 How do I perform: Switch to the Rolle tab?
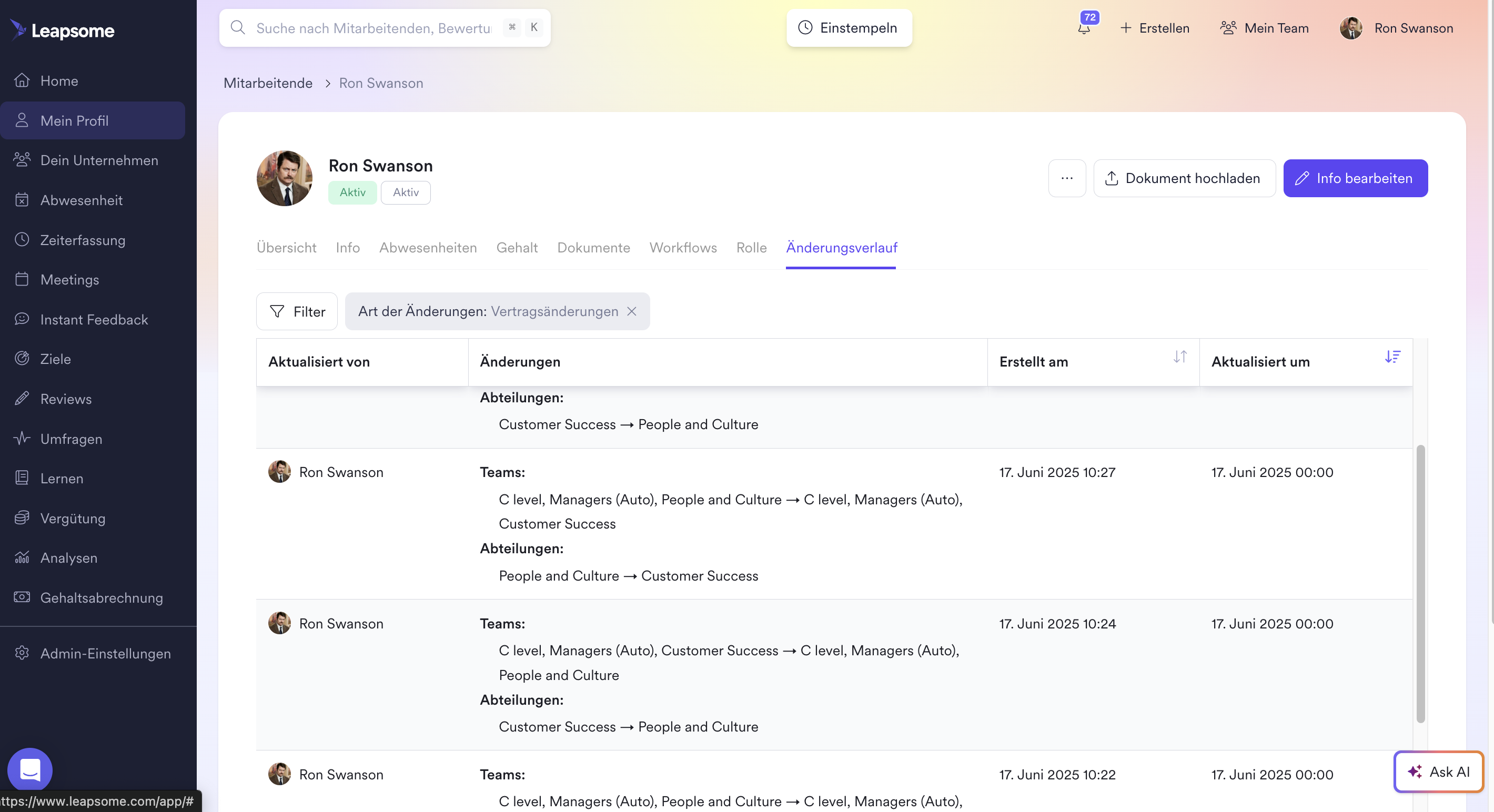point(752,248)
